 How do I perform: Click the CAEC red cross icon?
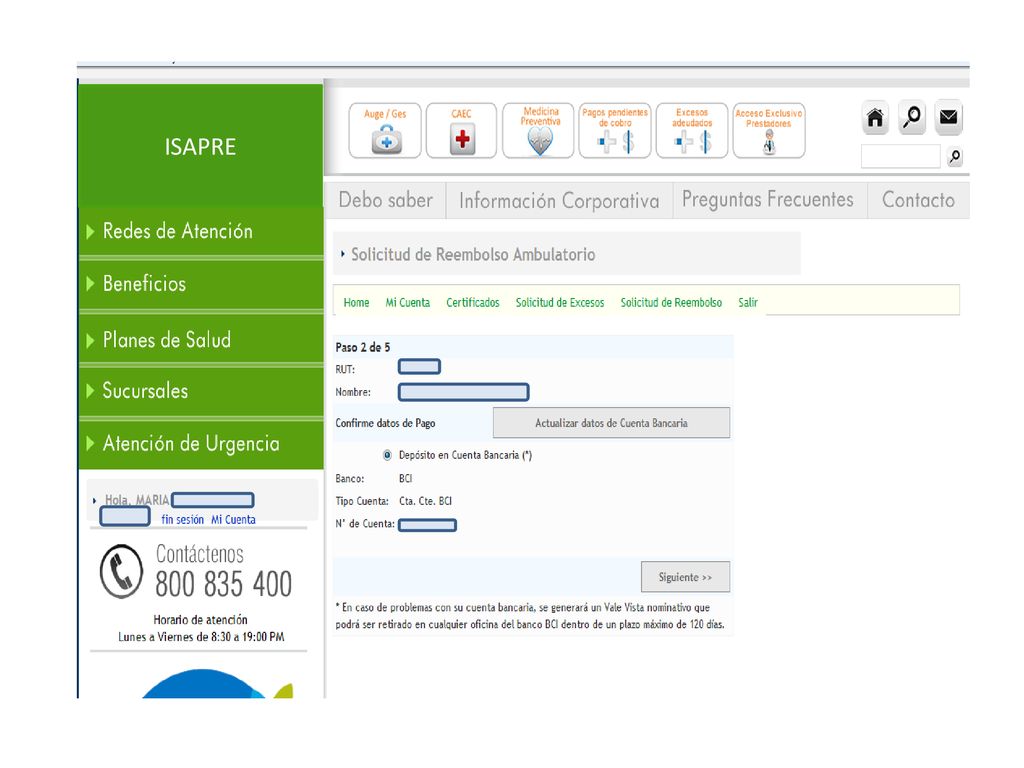pos(461,131)
